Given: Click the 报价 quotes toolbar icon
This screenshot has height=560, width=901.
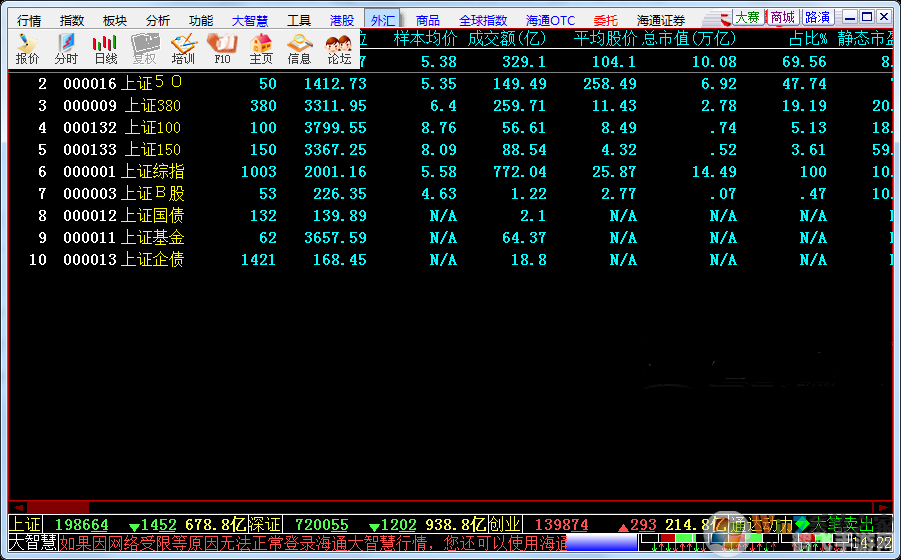Looking at the screenshot, I should point(27,48).
